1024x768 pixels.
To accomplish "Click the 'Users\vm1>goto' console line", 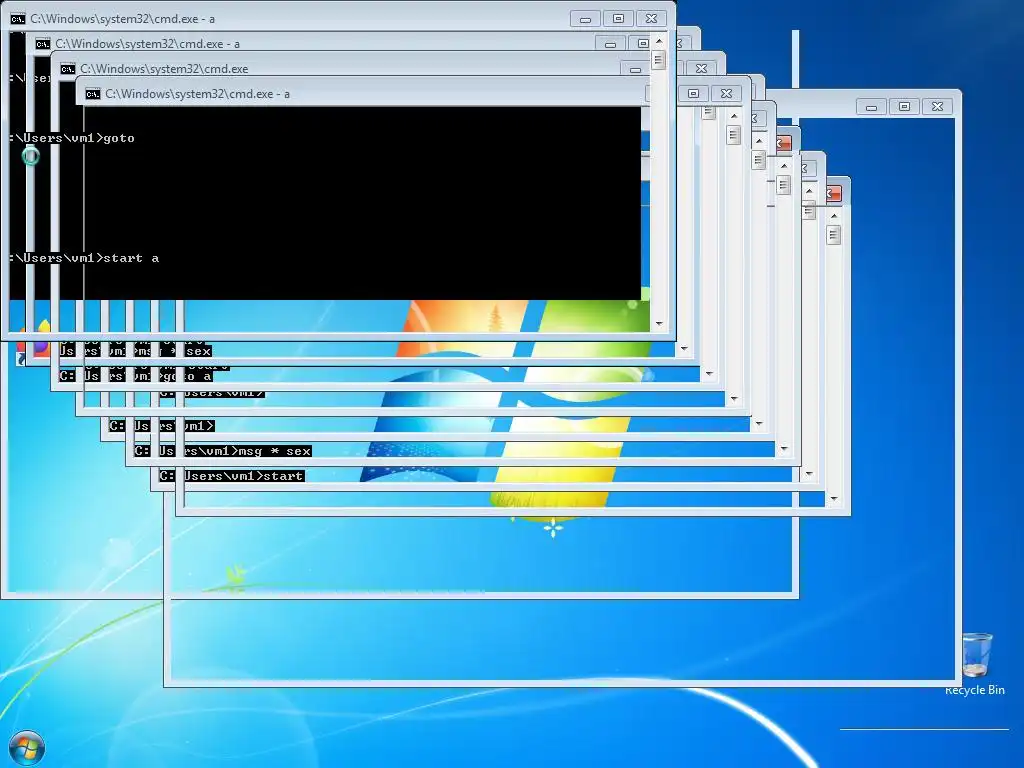I will click(72, 138).
